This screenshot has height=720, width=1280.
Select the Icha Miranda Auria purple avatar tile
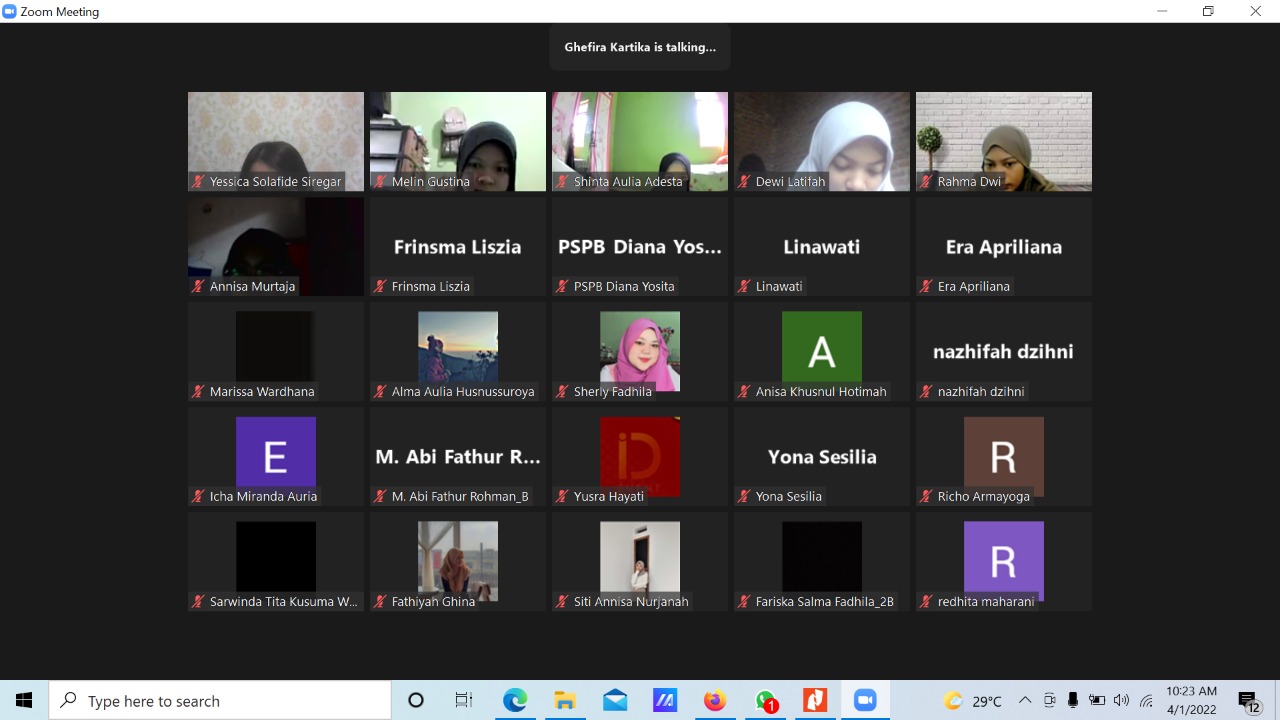pyautogui.click(x=276, y=456)
